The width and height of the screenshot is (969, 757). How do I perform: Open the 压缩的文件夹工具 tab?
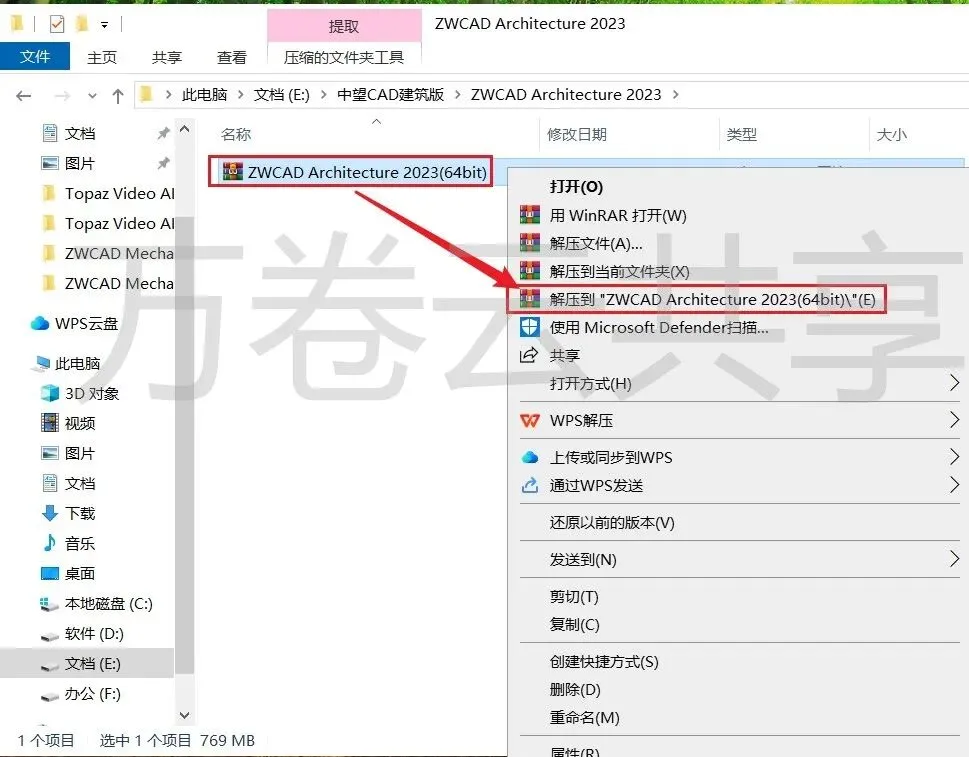[344, 57]
